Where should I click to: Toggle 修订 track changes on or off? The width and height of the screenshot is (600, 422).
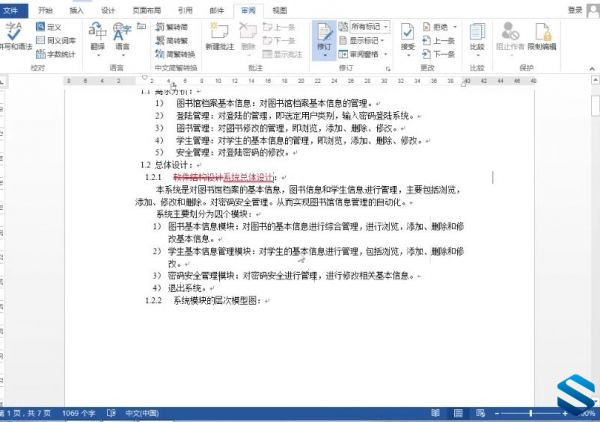324,36
